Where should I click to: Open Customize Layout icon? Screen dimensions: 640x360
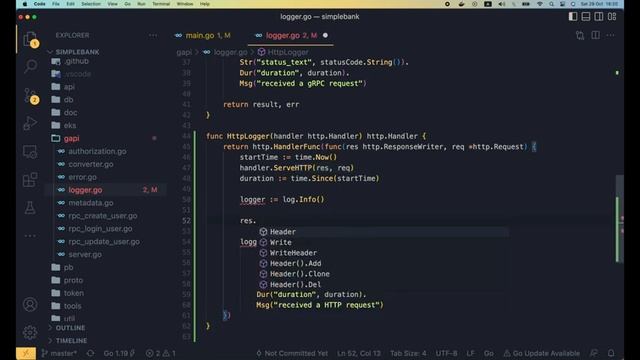[x=612, y=17]
